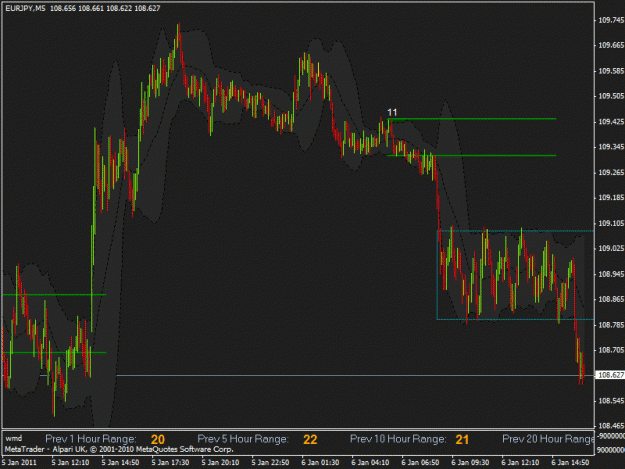This screenshot has height=469, width=625.
Task: Click the 108.465 price scale label
Action: coord(611,426)
